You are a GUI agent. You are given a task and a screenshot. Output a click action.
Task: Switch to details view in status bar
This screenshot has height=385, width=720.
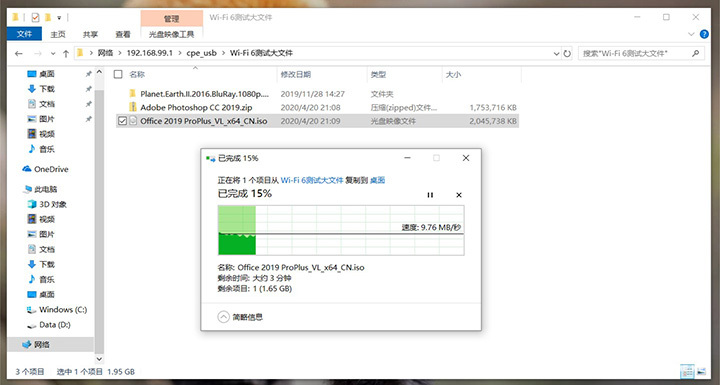[687, 371]
